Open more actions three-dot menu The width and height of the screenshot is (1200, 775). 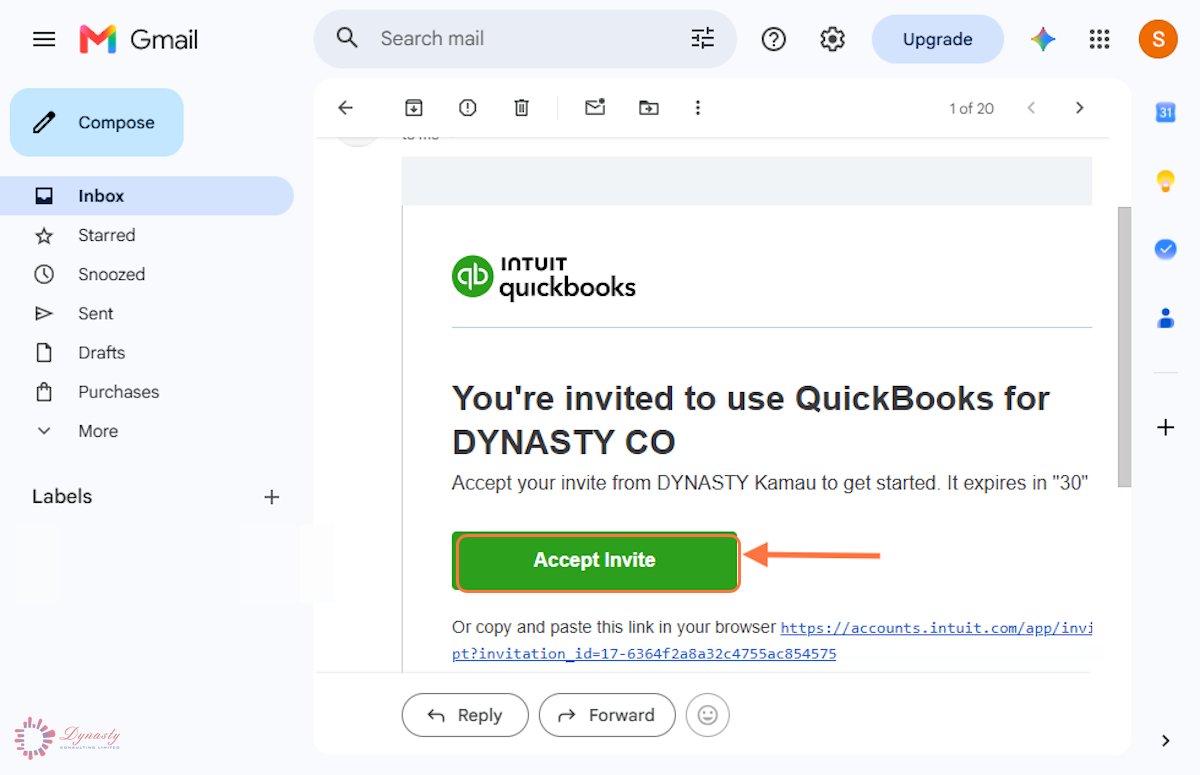tap(698, 108)
